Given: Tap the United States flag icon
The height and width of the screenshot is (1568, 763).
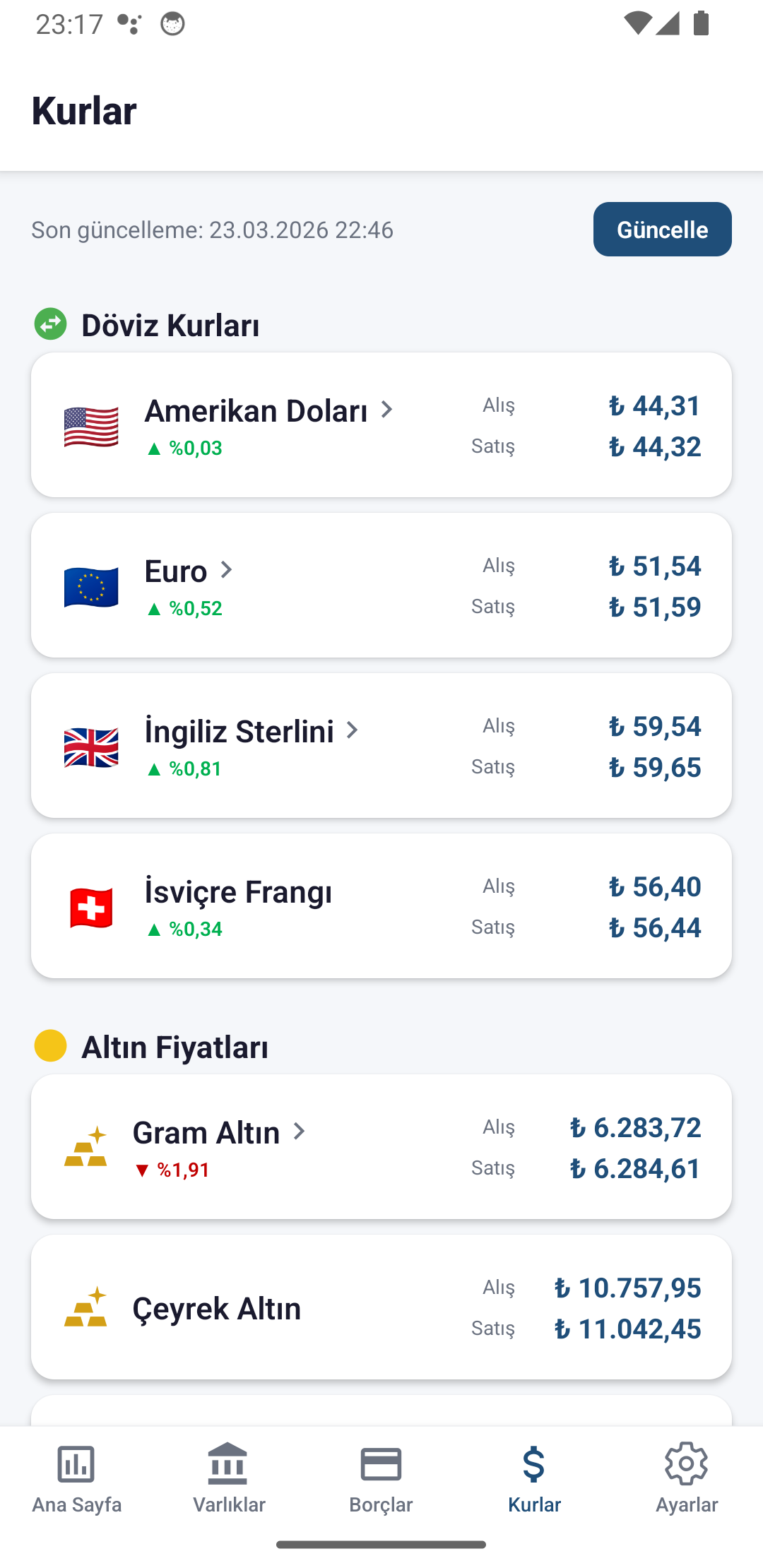Looking at the screenshot, I should tap(91, 427).
